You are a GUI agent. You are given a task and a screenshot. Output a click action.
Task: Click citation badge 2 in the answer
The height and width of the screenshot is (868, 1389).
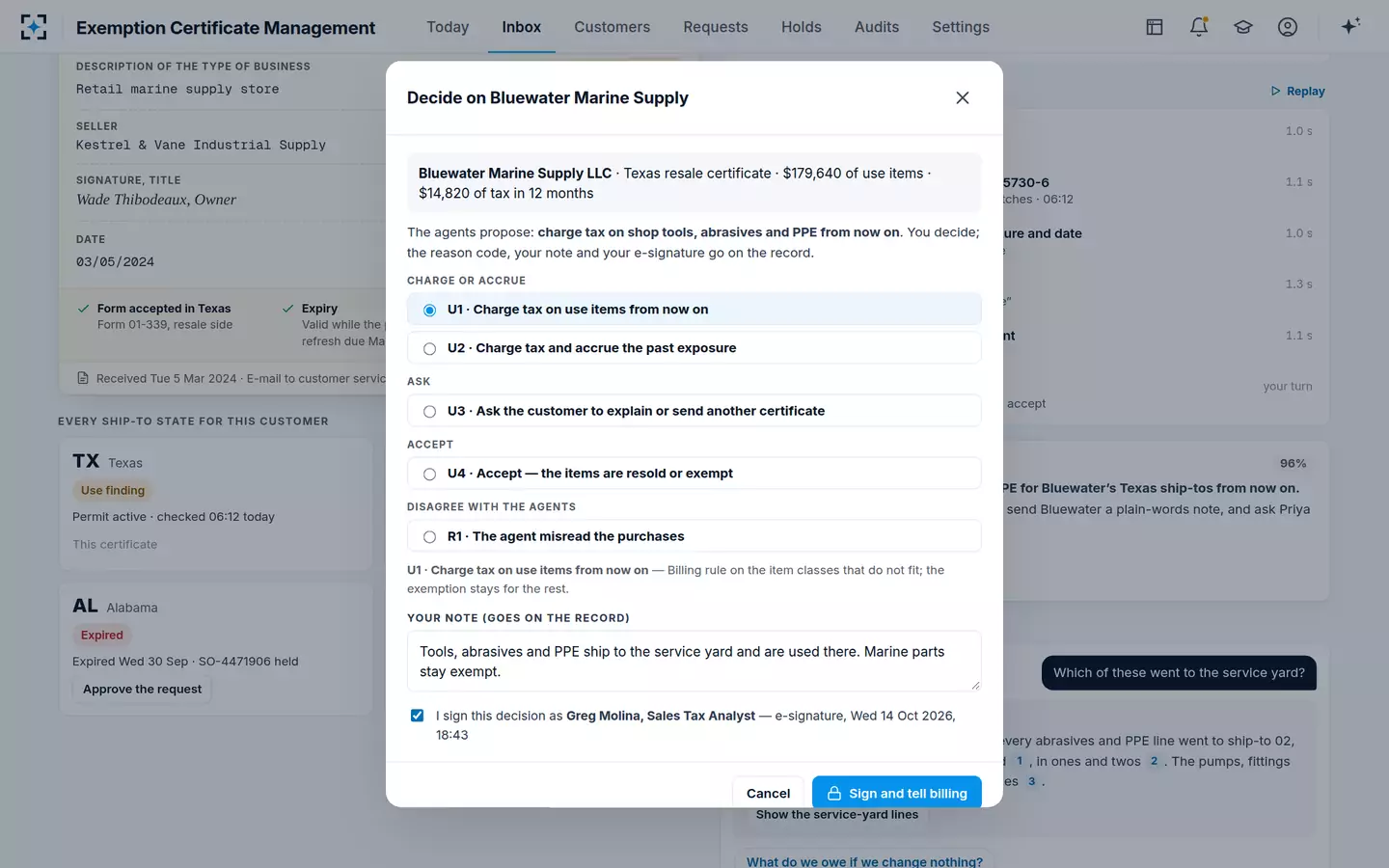pyautogui.click(x=1154, y=761)
